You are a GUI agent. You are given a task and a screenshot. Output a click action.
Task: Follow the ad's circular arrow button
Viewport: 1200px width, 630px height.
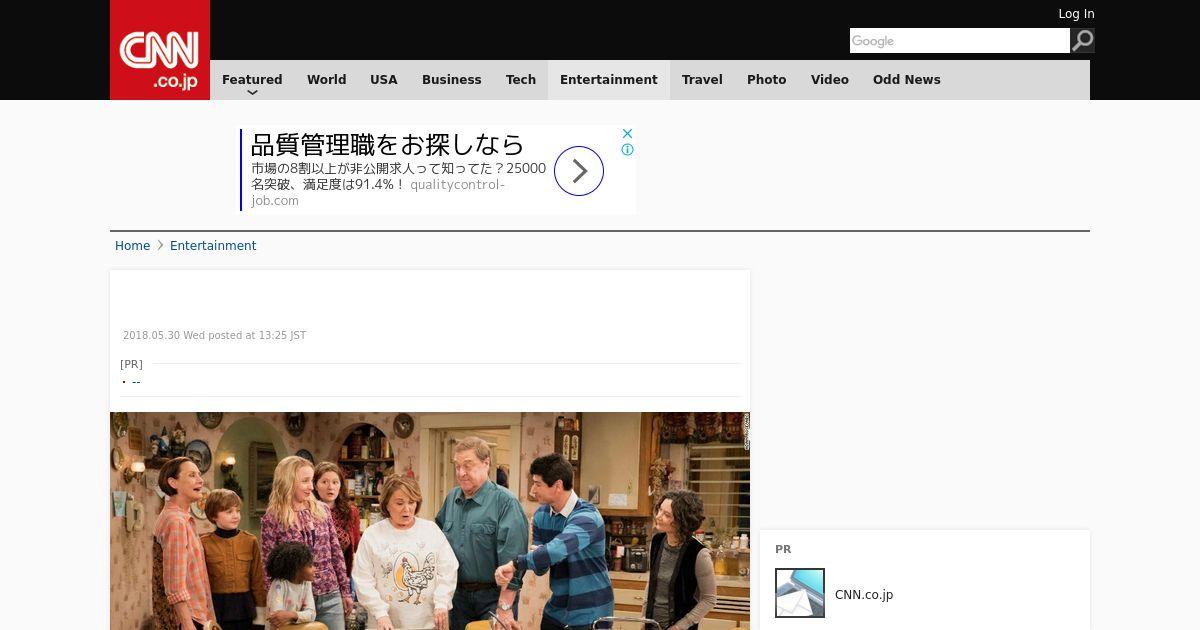[x=579, y=171]
